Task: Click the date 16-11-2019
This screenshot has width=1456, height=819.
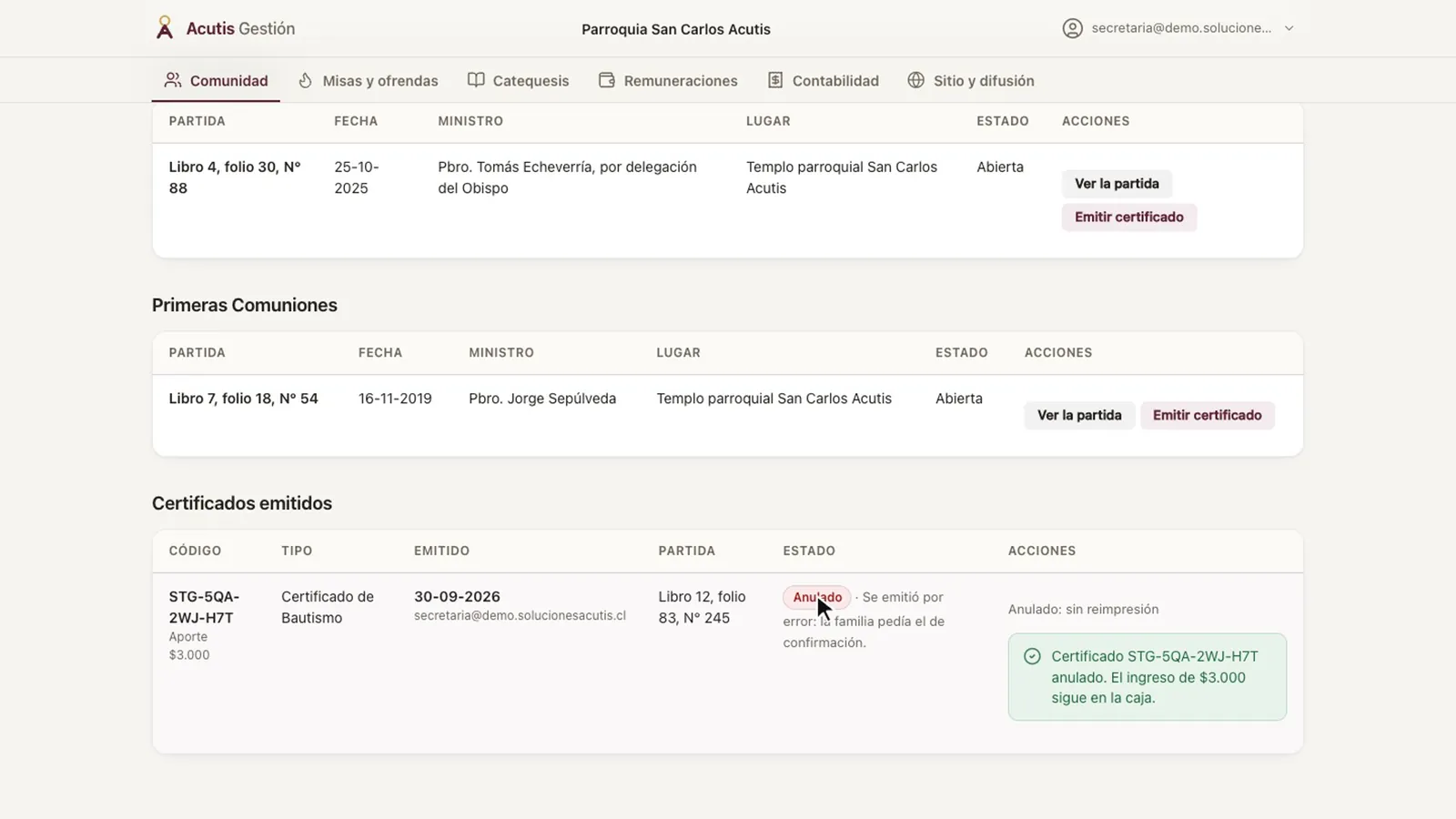Action: (395, 399)
